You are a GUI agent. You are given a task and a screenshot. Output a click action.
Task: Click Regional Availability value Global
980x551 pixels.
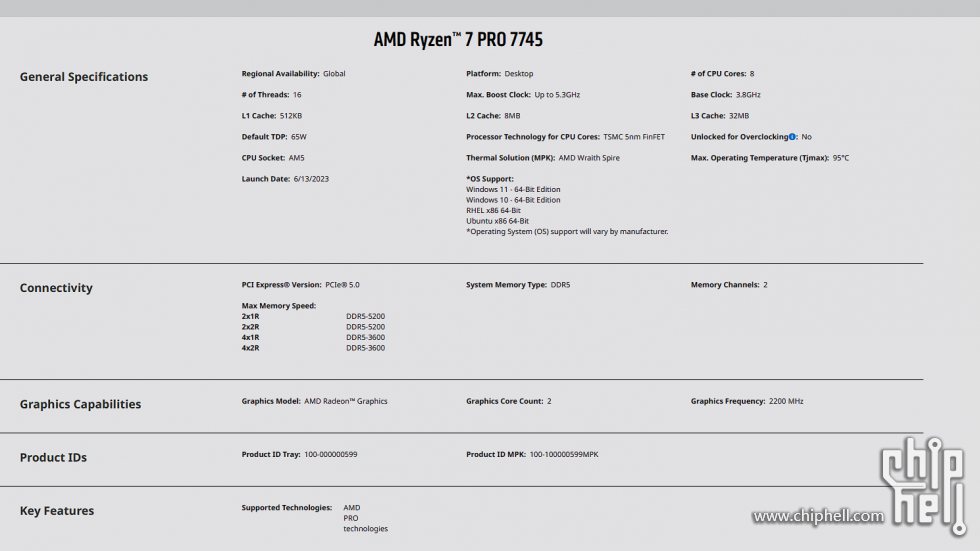tap(334, 74)
